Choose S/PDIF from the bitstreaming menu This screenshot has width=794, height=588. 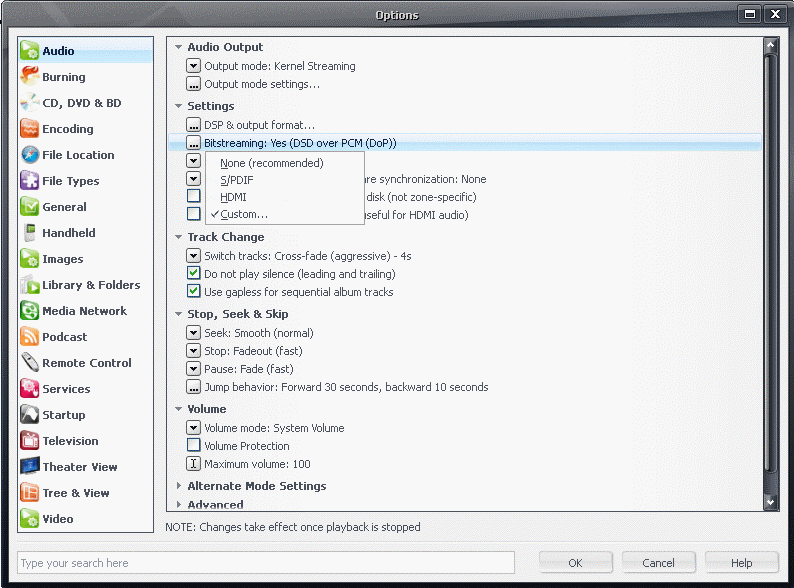(237, 180)
